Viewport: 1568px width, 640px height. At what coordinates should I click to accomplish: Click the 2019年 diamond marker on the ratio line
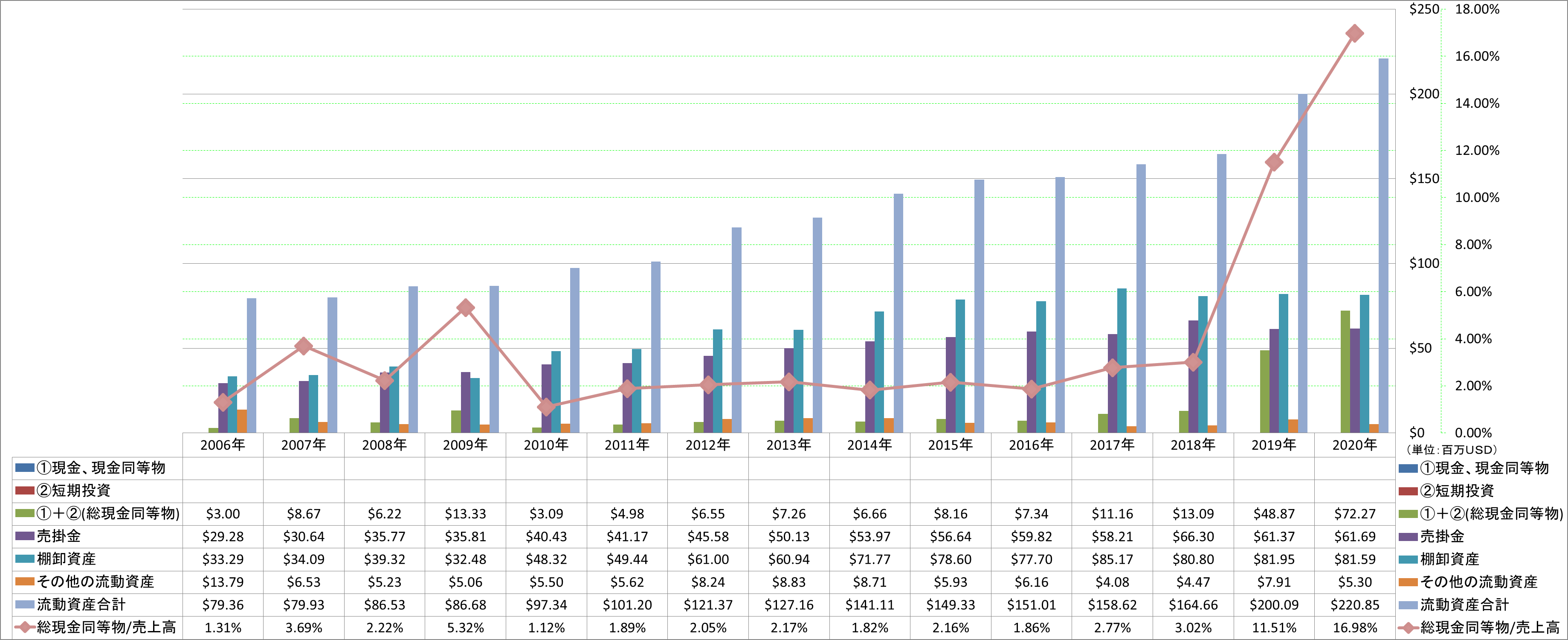(x=1274, y=163)
